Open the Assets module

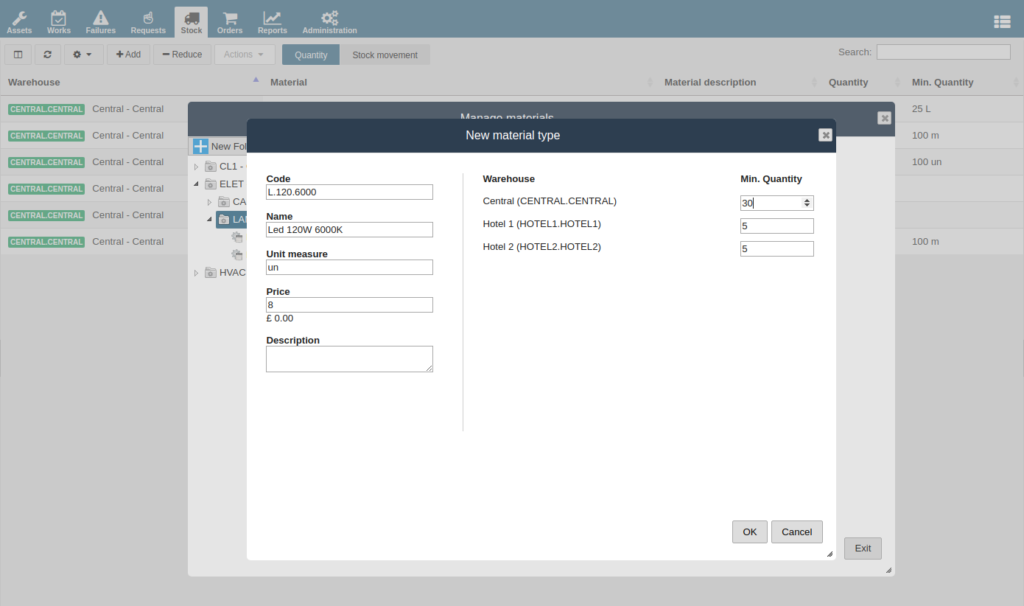(x=19, y=20)
